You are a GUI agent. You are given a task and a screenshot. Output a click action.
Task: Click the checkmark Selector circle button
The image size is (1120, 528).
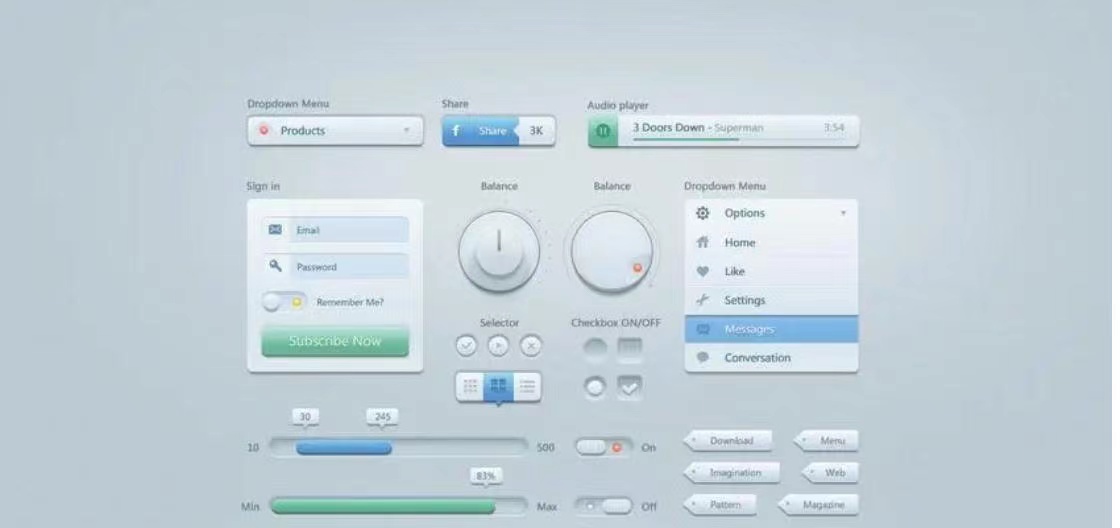click(x=466, y=345)
